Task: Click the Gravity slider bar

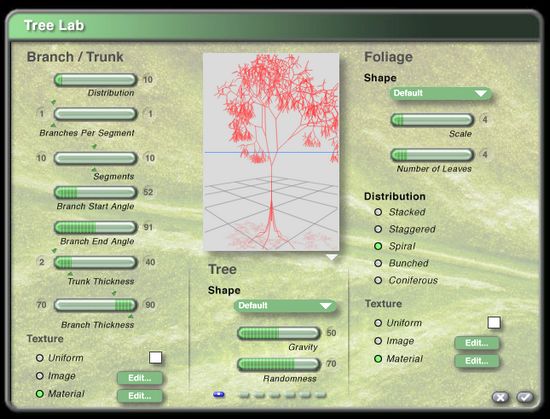Action: [279, 333]
